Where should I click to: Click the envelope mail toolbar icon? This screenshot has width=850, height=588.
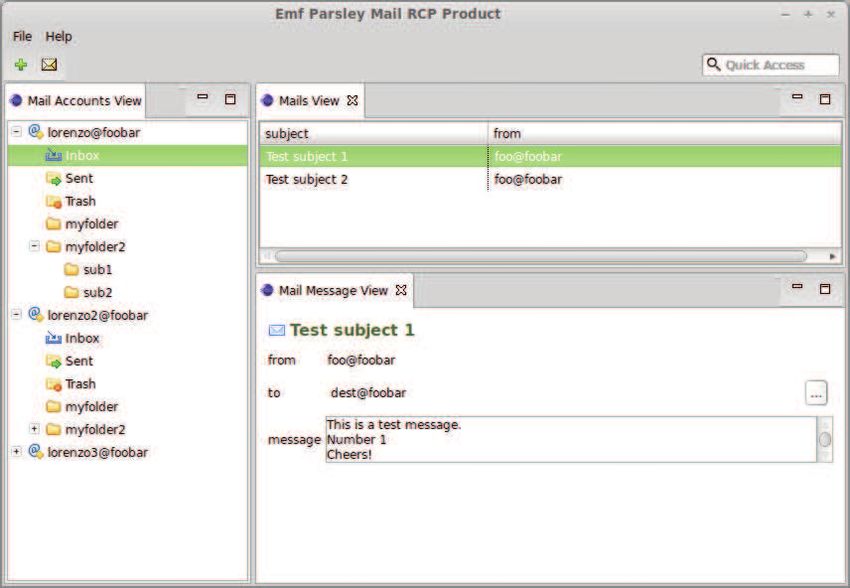(x=49, y=65)
